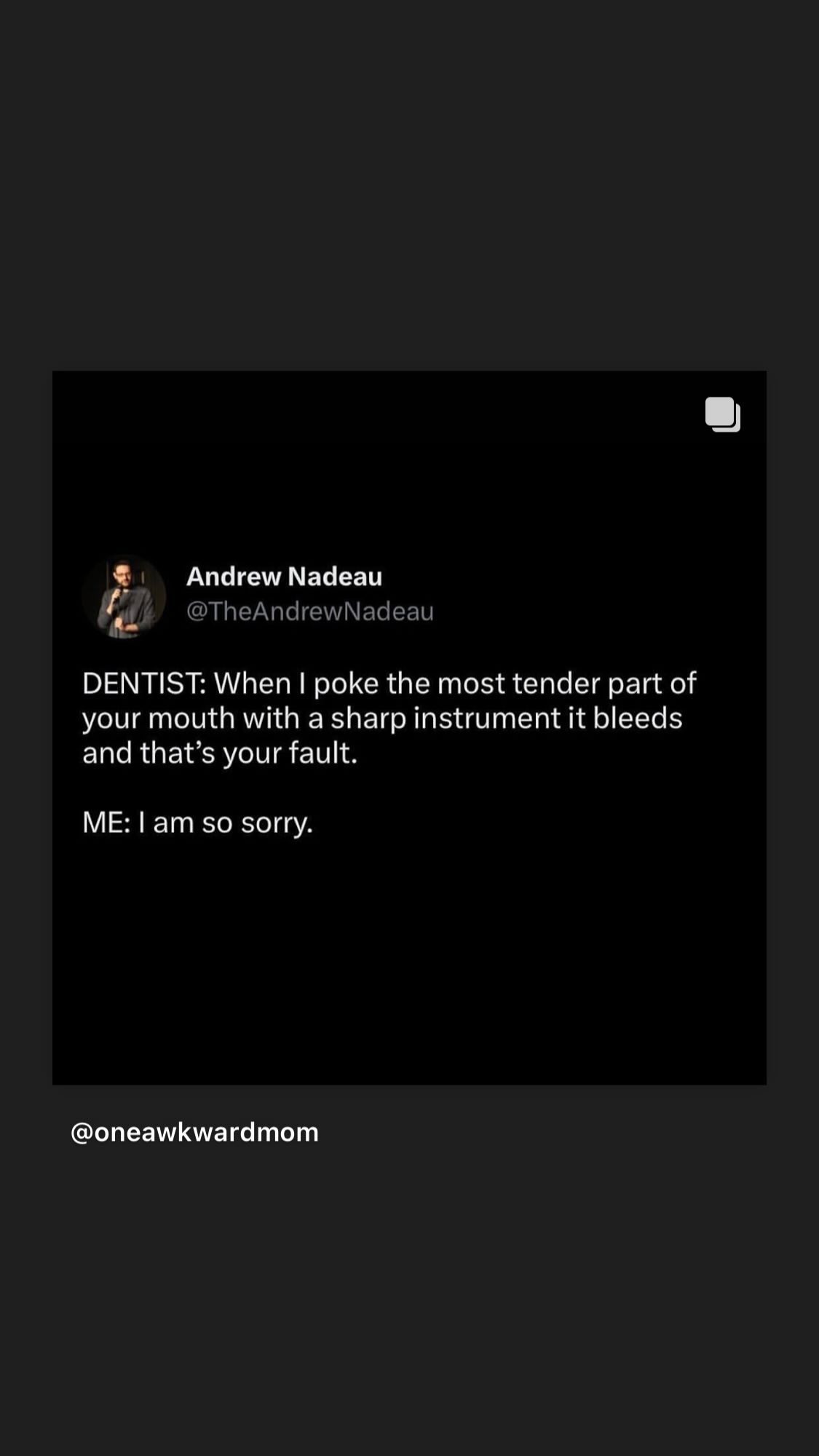Tap the "DENTIST:" word in tweet
The height and width of the screenshot is (1456, 819).
(x=143, y=684)
